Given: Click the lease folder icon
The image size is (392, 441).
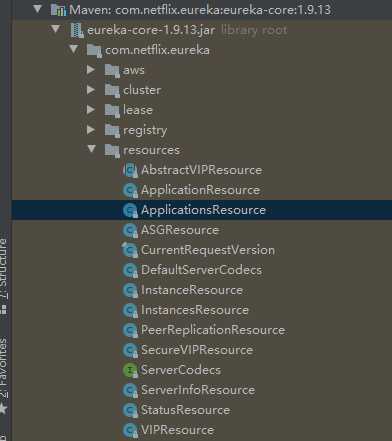Looking at the screenshot, I should coord(112,111).
